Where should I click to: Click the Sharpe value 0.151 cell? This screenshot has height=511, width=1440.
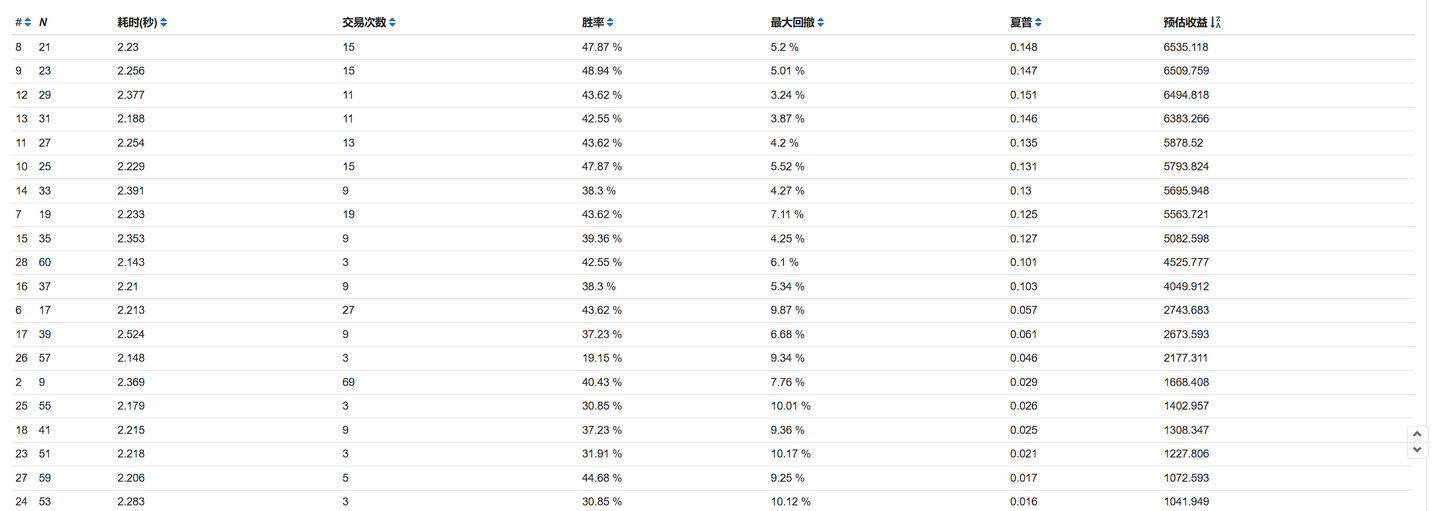[x=1024, y=95]
